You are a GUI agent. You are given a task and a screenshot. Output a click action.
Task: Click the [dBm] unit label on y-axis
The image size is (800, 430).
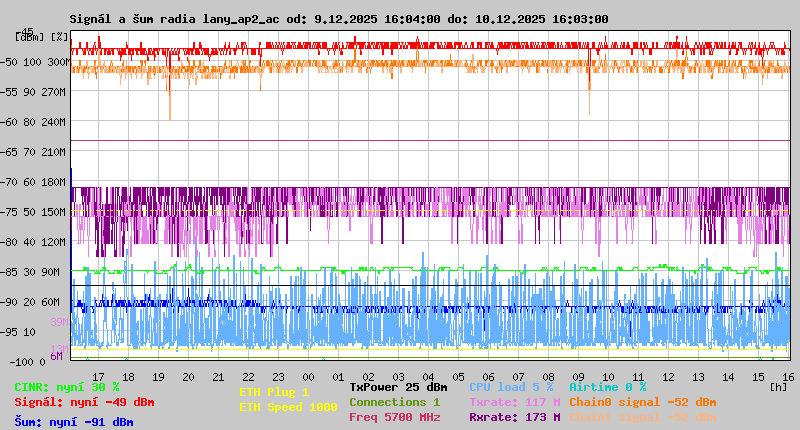pyautogui.click(x=29, y=36)
